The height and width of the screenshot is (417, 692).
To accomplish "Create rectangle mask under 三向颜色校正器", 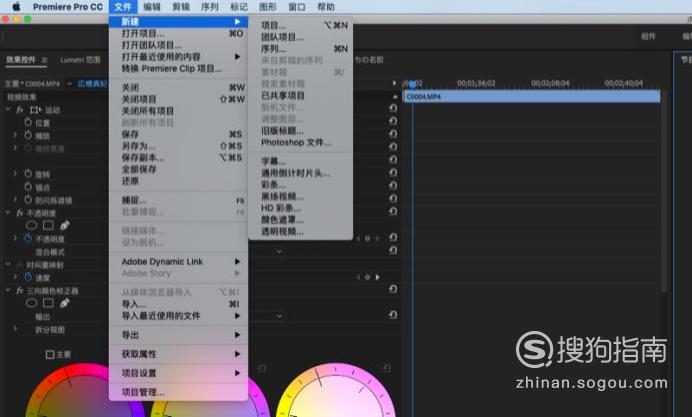I will click(48, 303).
